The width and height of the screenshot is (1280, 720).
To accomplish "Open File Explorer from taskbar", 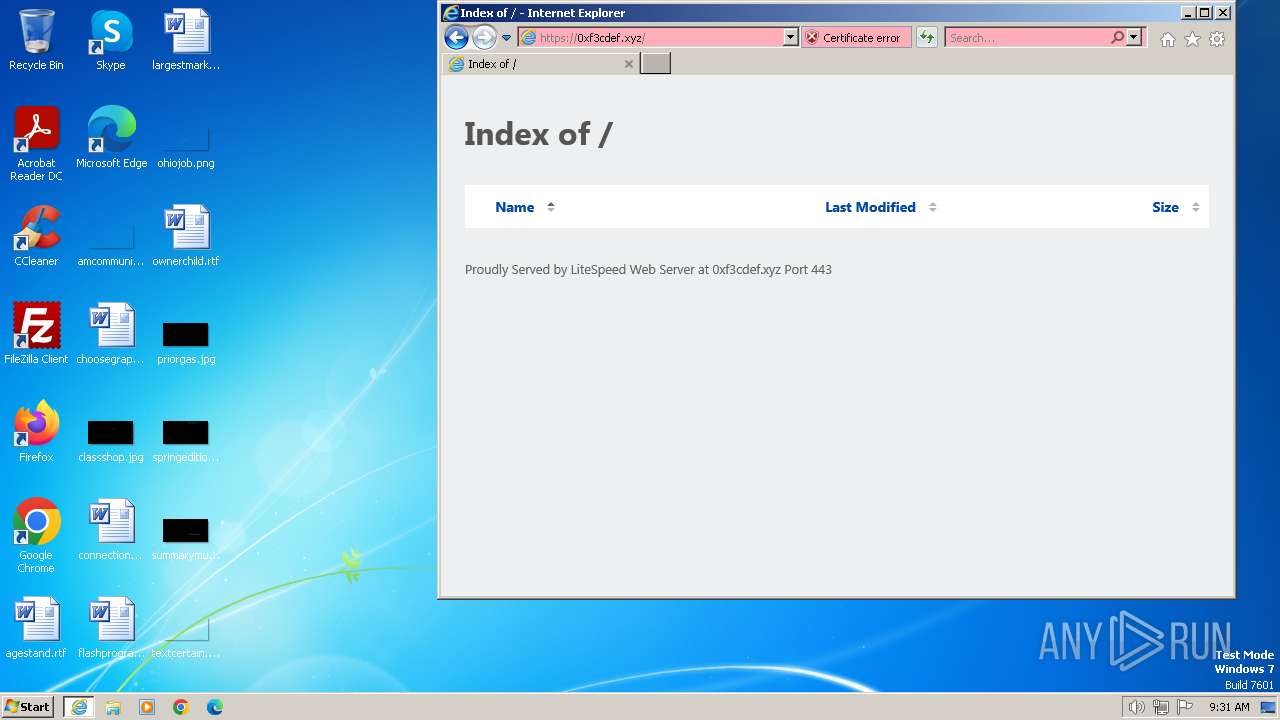I will coord(113,707).
